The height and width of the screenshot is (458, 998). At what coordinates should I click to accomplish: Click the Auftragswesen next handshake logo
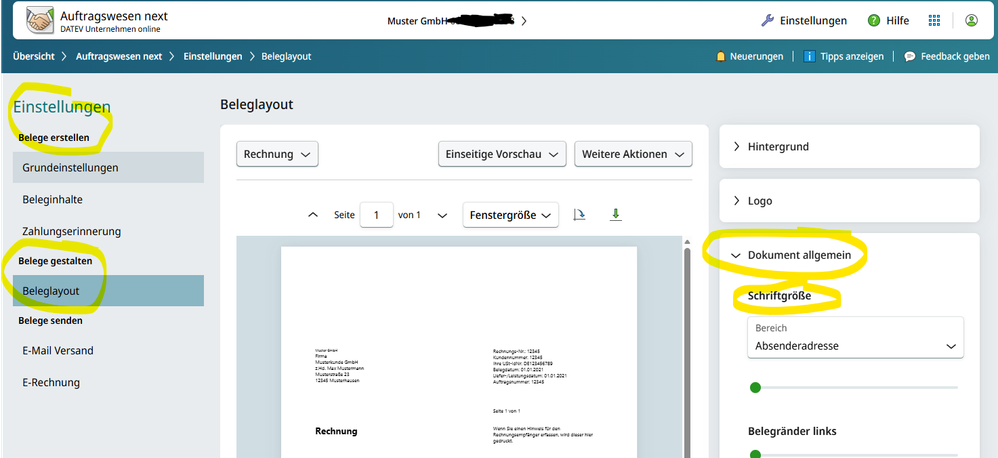[x=40, y=21]
